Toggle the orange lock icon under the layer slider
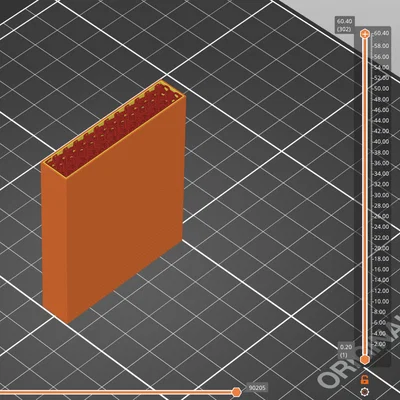 pos(365,379)
